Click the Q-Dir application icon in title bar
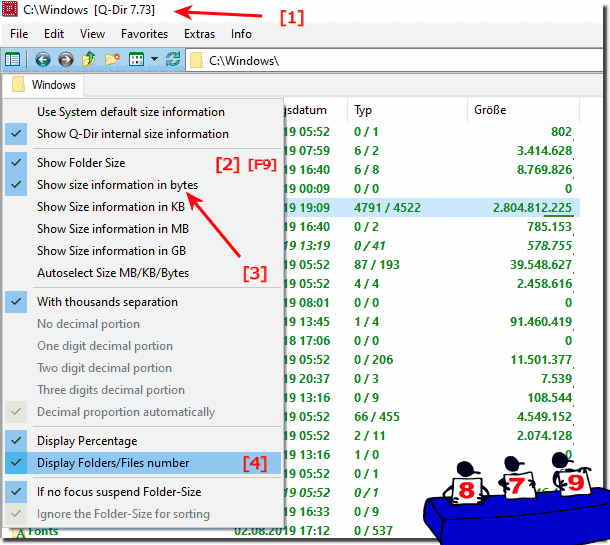The width and height of the screenshot is (610, 545). 9,9
